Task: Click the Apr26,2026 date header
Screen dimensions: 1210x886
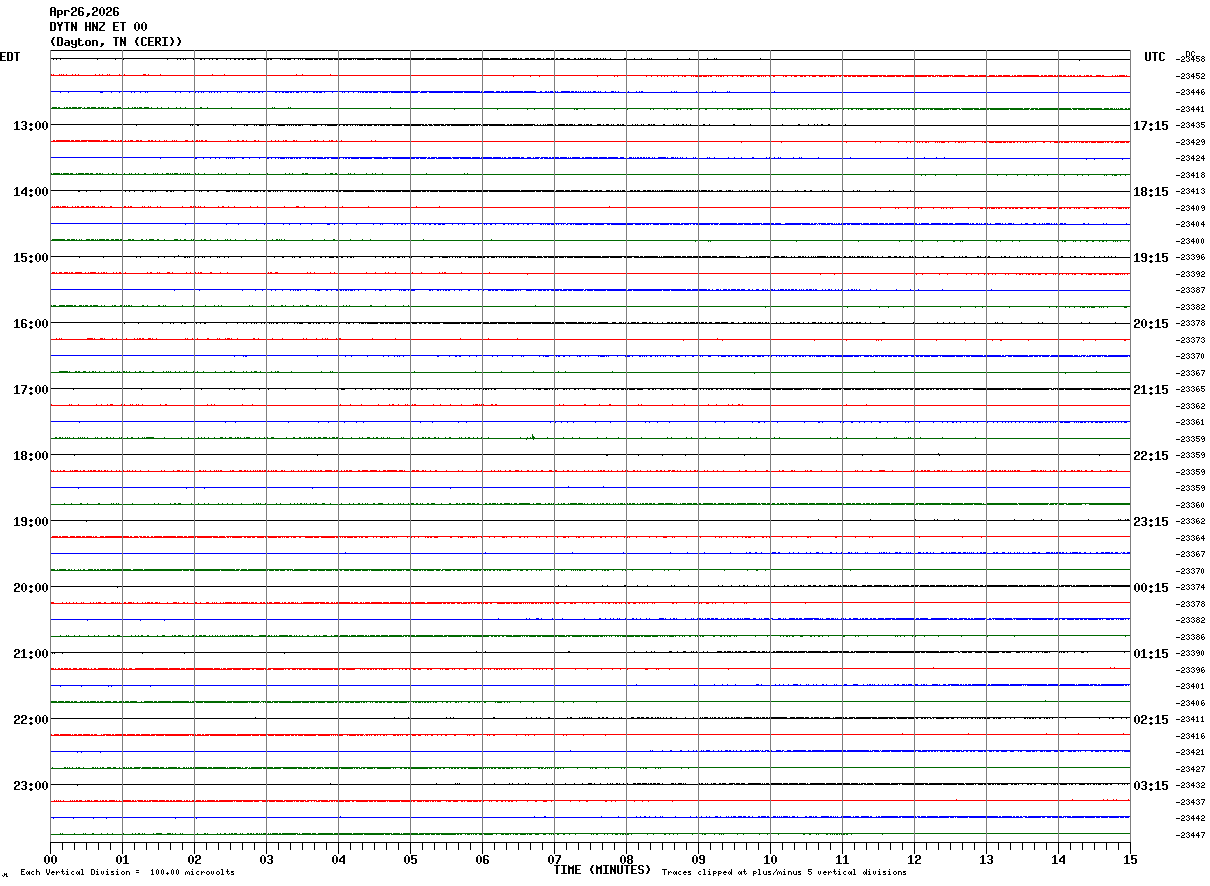Action: (x=84, y=12)
